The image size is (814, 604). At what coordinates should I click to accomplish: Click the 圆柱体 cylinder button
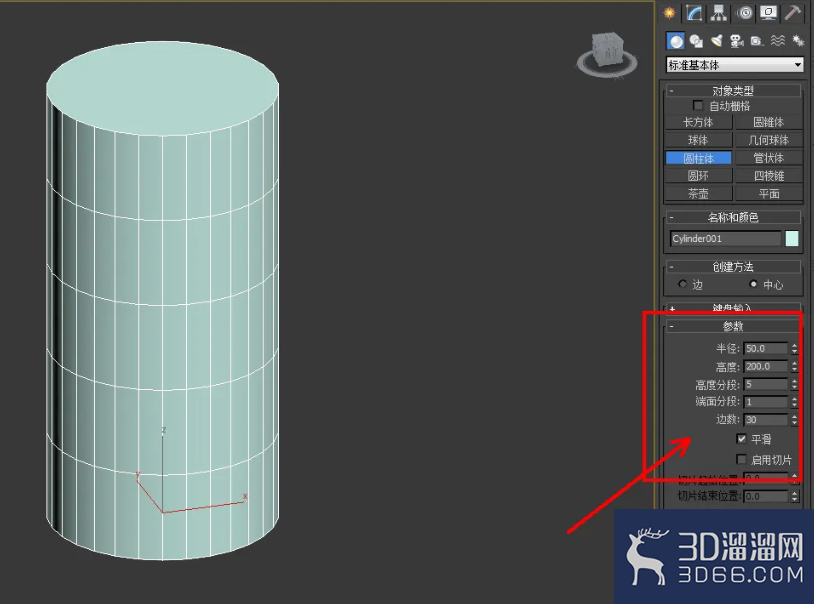click(x=698, y=158)
